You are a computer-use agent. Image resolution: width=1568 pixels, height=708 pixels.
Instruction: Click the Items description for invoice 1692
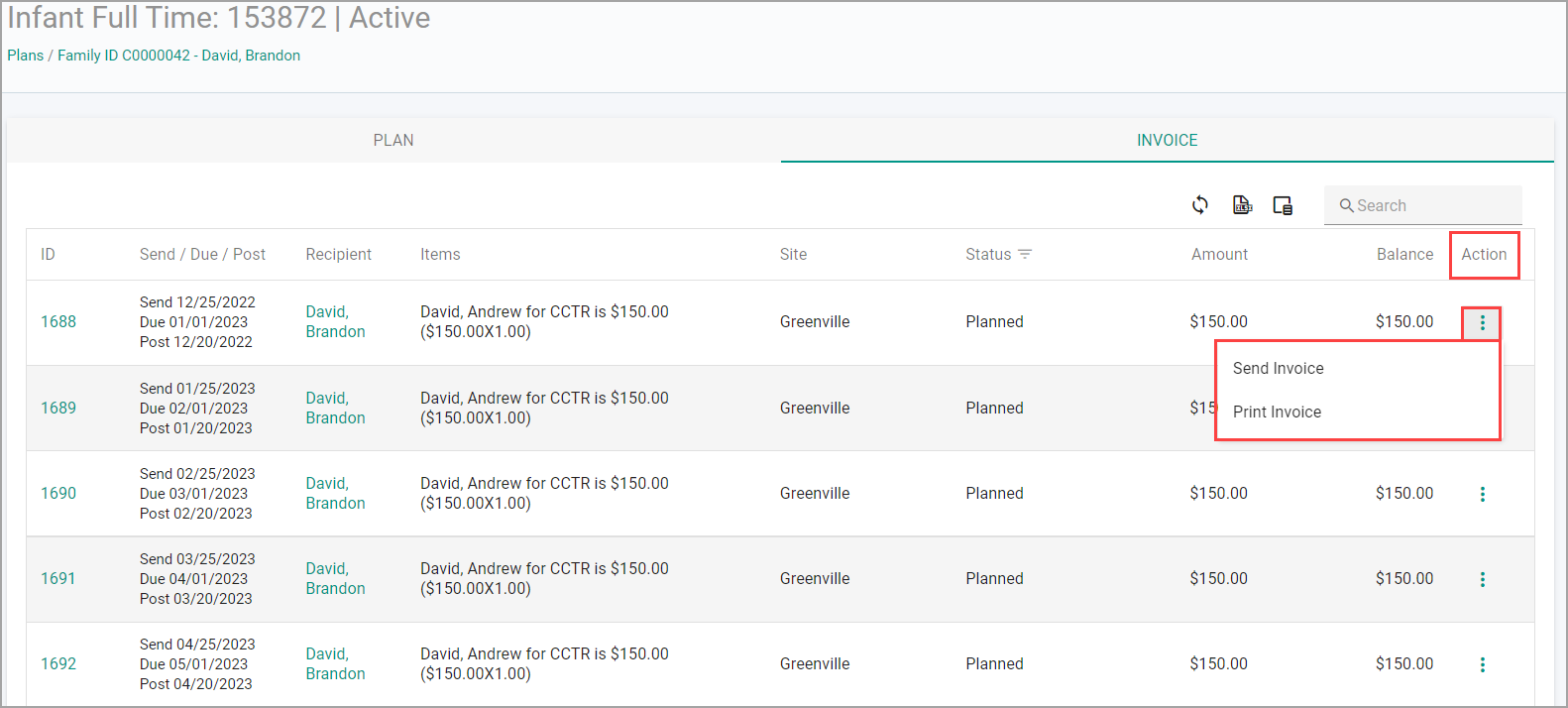pos(544,663)
